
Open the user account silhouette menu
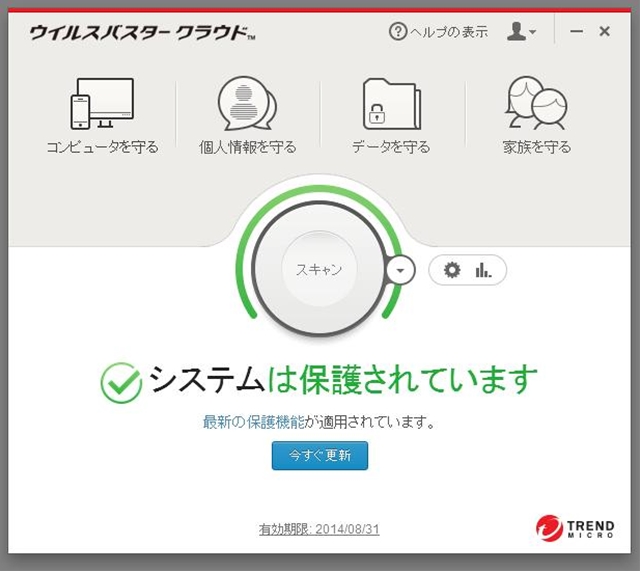tap(521, 31)
